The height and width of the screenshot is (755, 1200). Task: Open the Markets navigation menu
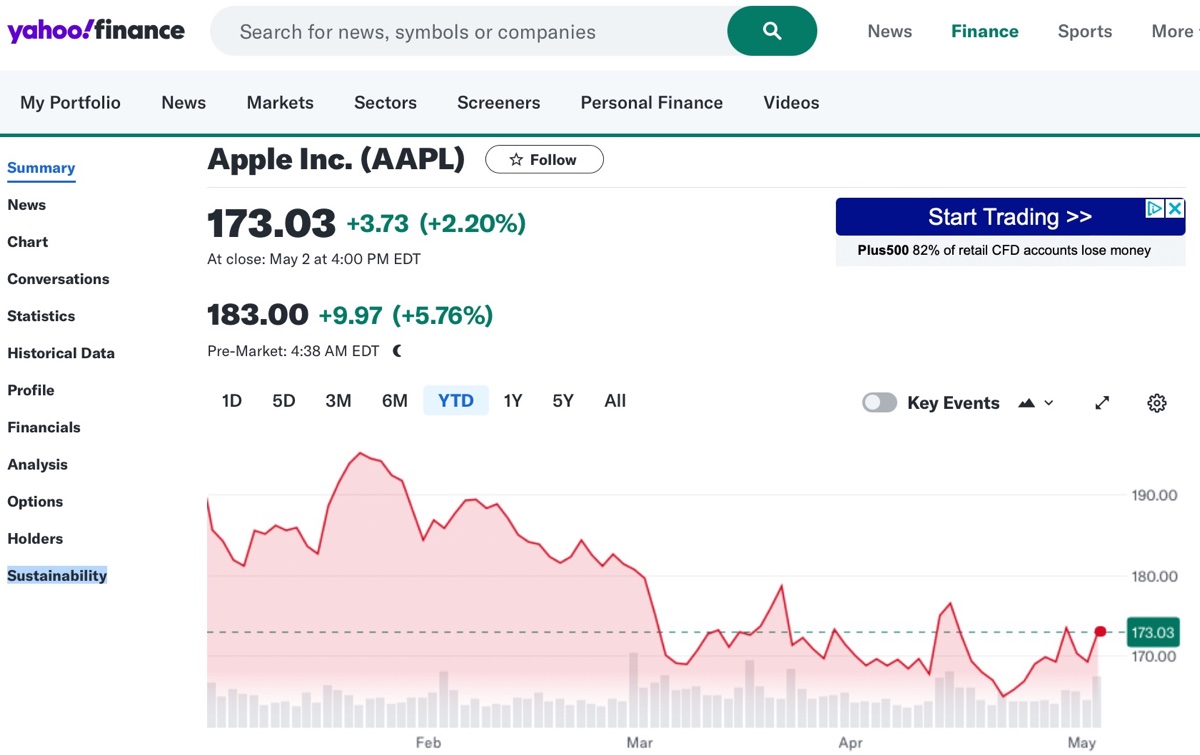click(280, 103)
